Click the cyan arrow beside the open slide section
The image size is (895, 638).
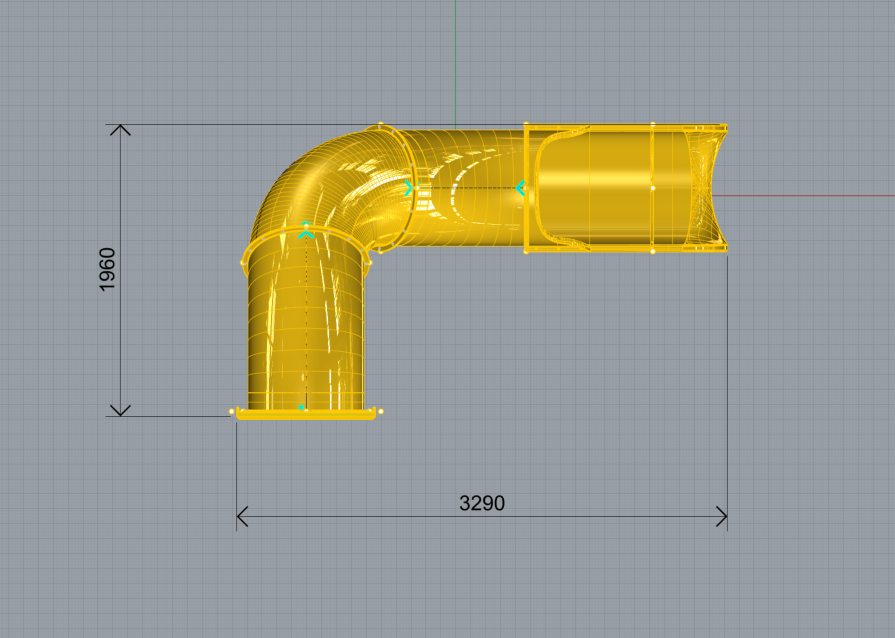520,187
